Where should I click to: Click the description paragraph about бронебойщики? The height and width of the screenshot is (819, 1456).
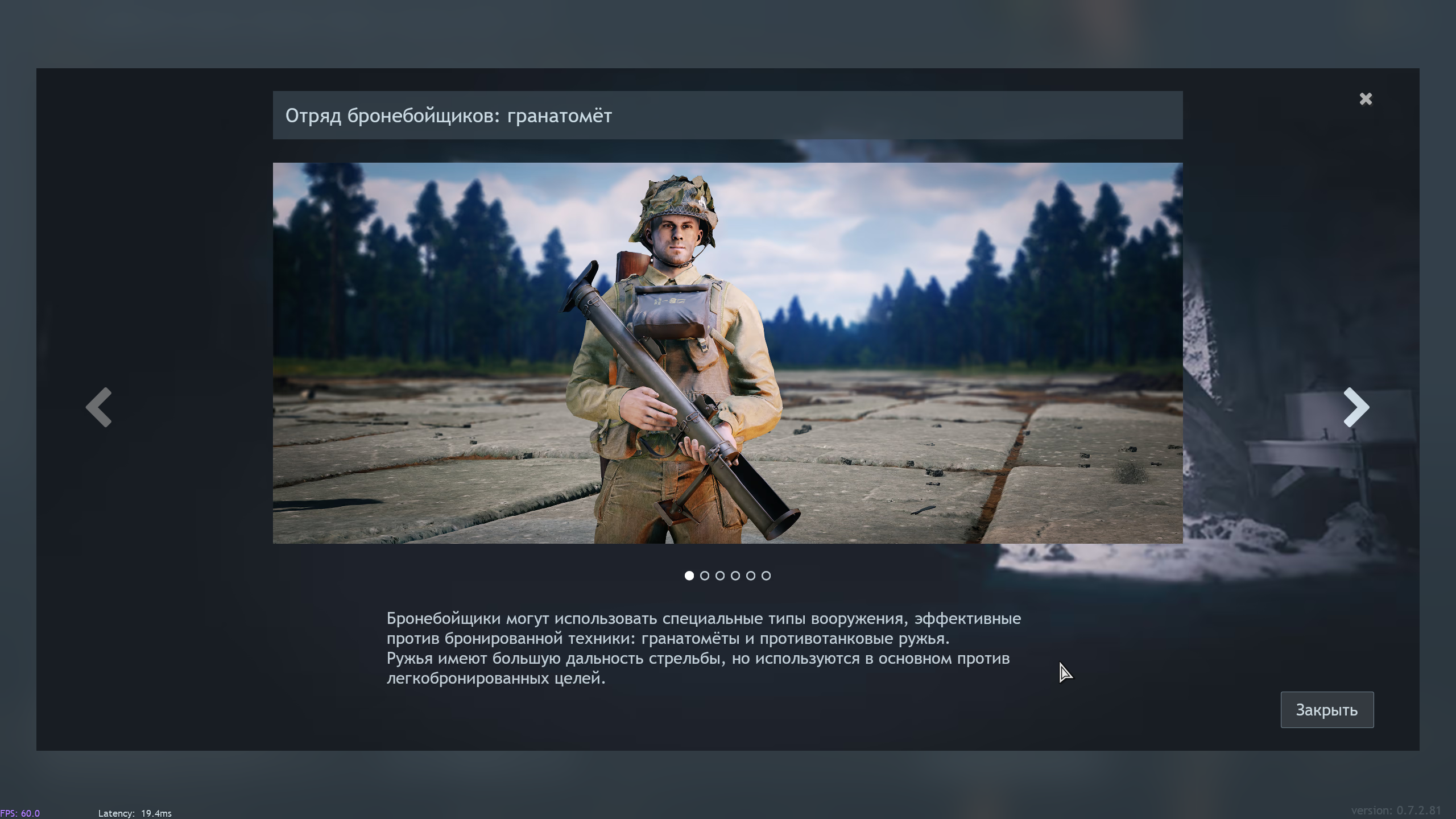(x=703, y=648)
